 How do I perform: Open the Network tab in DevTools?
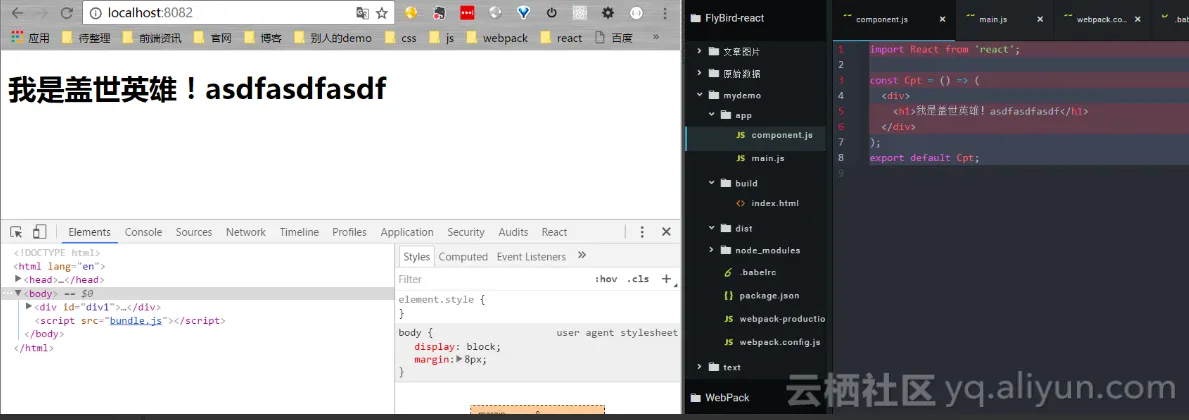[x=246, y=232]
